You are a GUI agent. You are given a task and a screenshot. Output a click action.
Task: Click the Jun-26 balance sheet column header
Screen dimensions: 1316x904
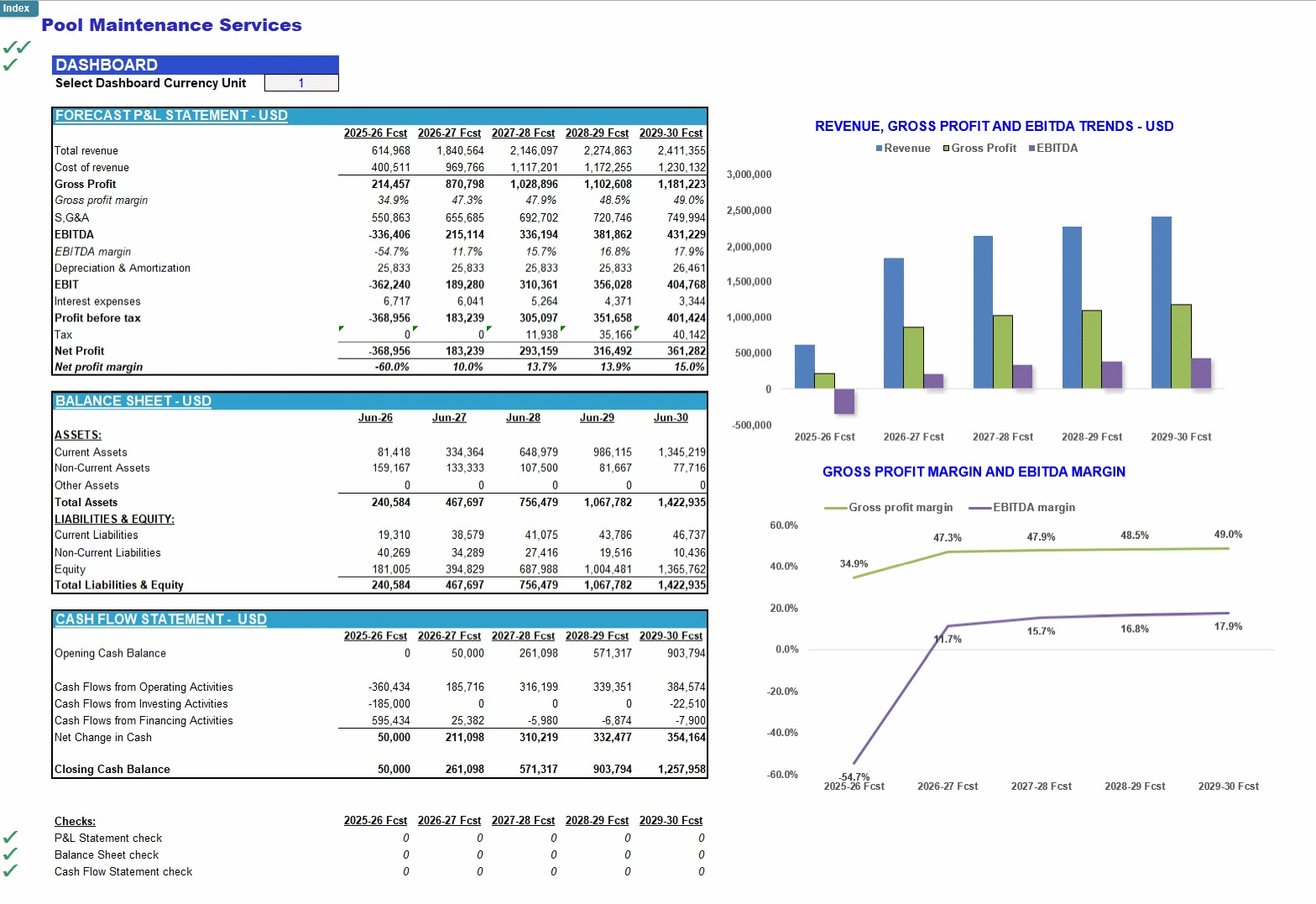click(375, 418)
